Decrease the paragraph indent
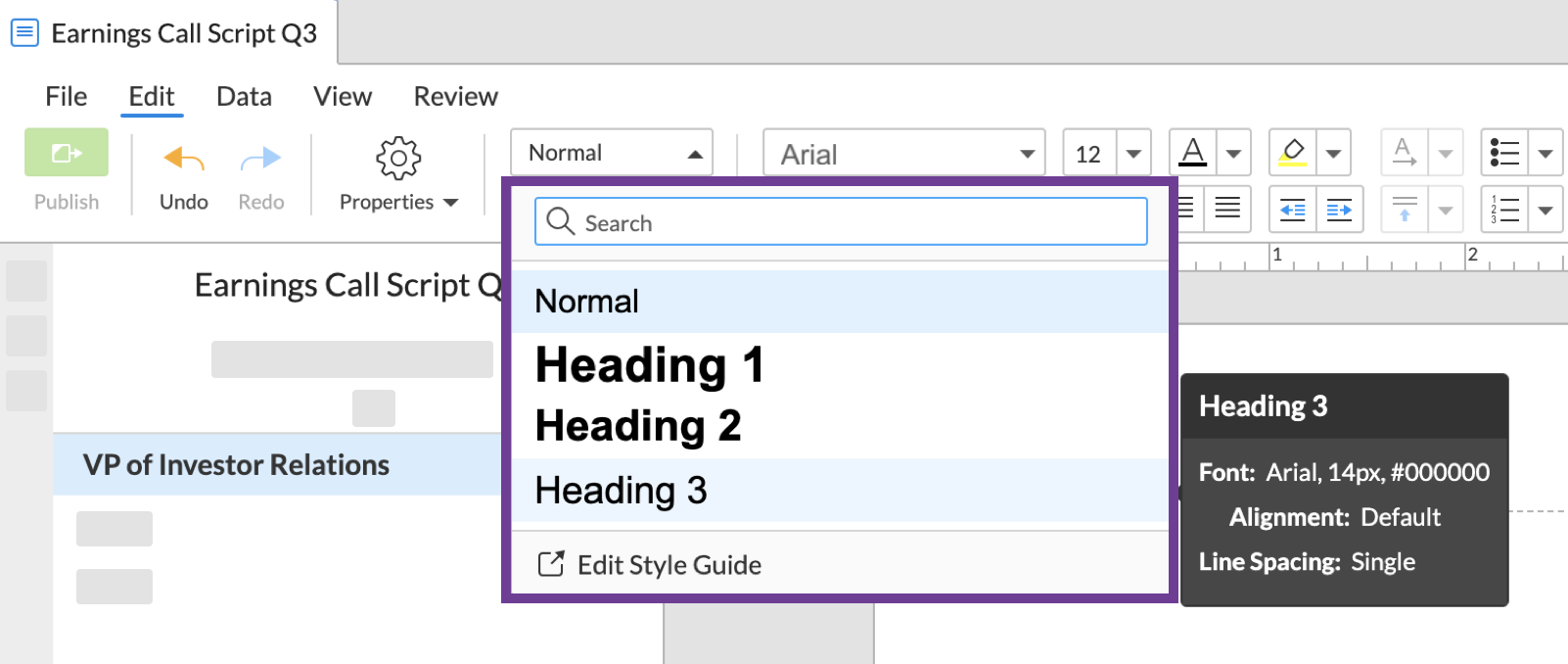Viewport: 1568px width, 664px height. pyautogui.click(x=1292, y=210)
